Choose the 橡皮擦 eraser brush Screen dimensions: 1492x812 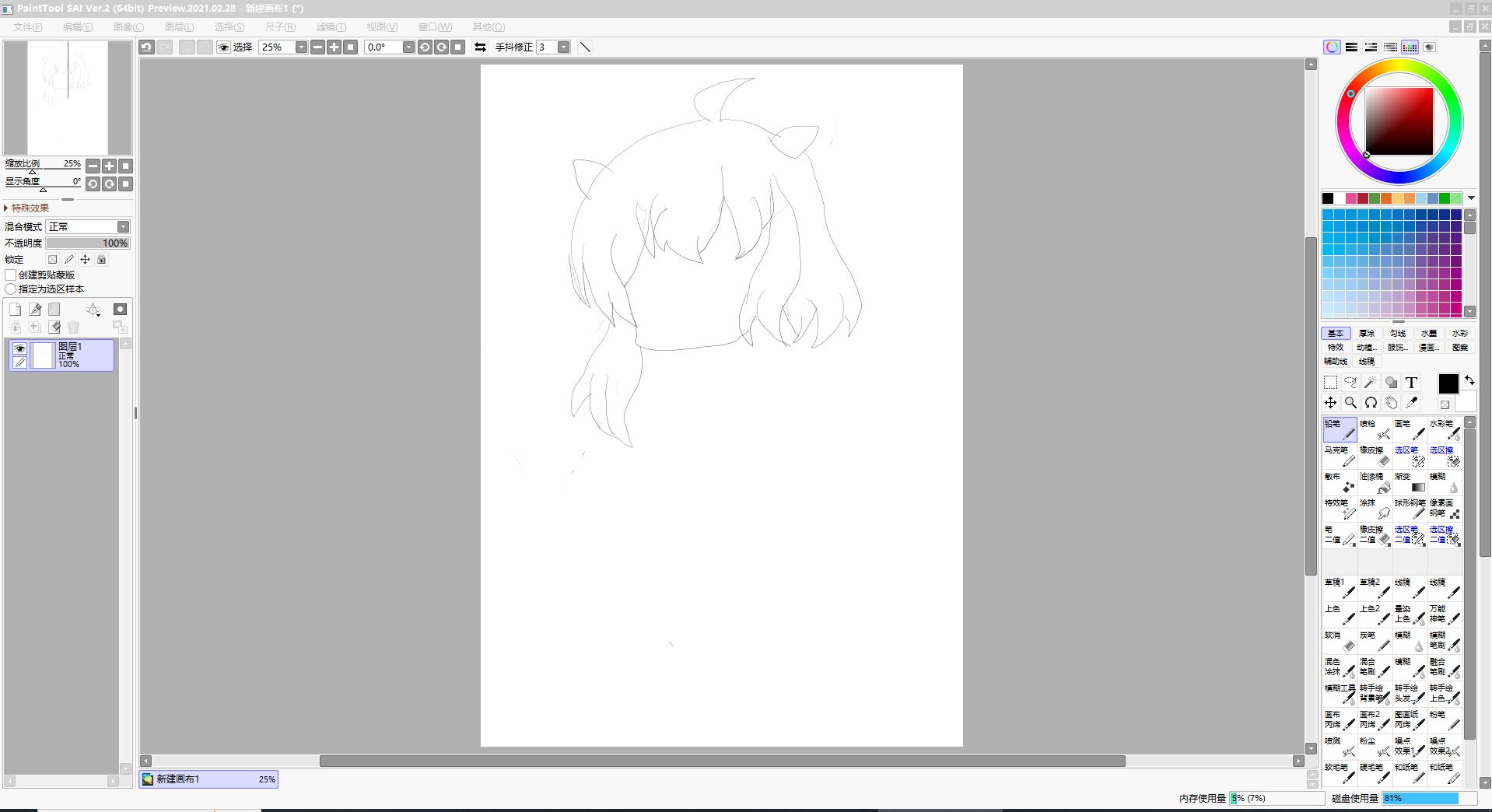pyautogui.click(x=1375, y=456)
